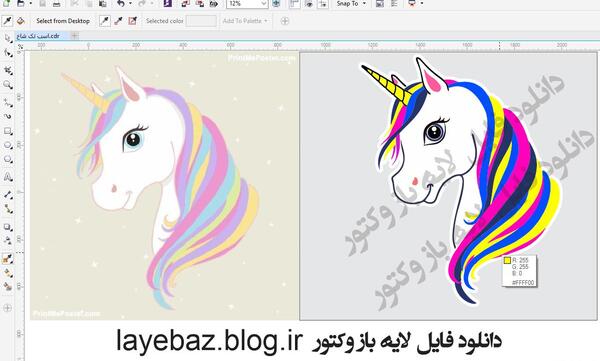The image size is (600, 361).
Task: Expand the Undo history dropdown arrow
Action: pos(130,3)
